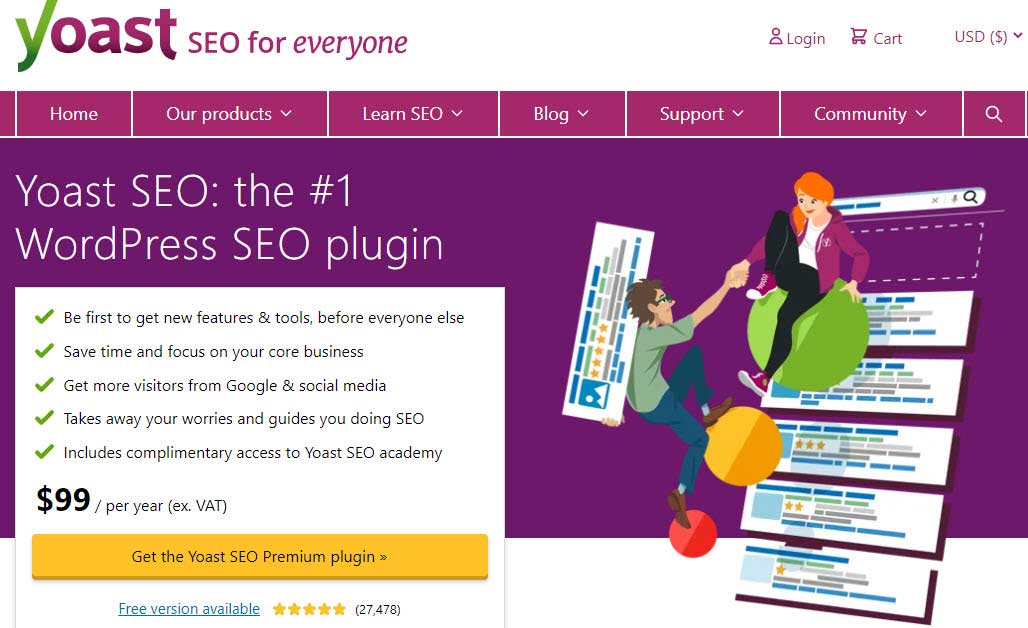
Task: Expand the Learn SEO menu chevron
Action: pos(458,113)
